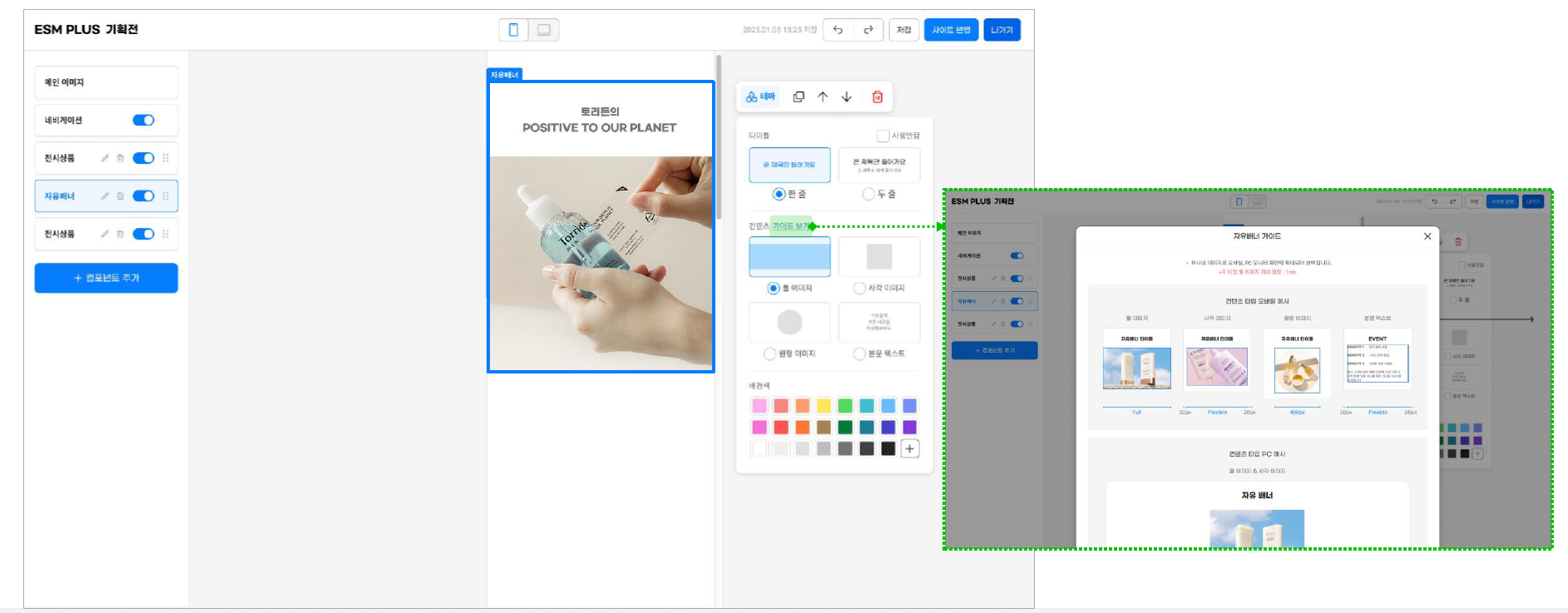Edit the 자유배너 row pencil icon

pyautogui.click(x=105, y=196)
